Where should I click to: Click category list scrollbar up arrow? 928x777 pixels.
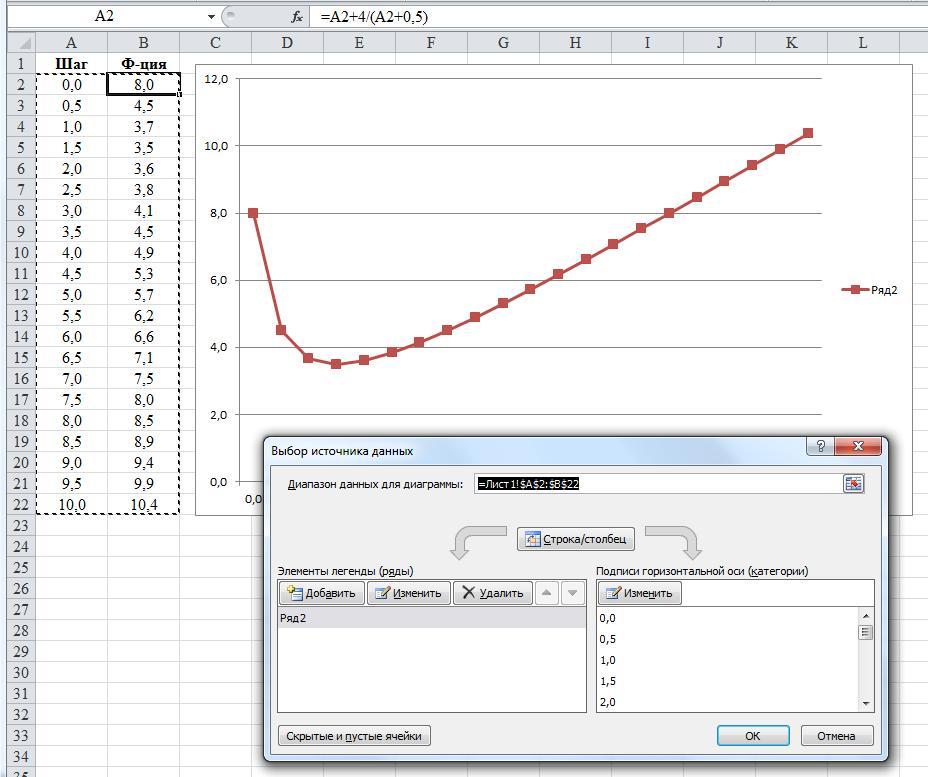tap(866, 616)
